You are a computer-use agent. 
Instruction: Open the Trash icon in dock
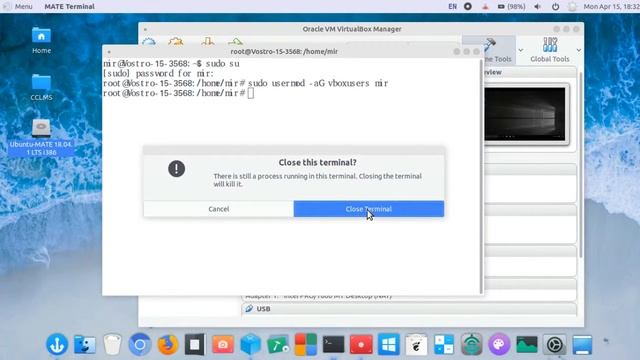coord(112,344)
